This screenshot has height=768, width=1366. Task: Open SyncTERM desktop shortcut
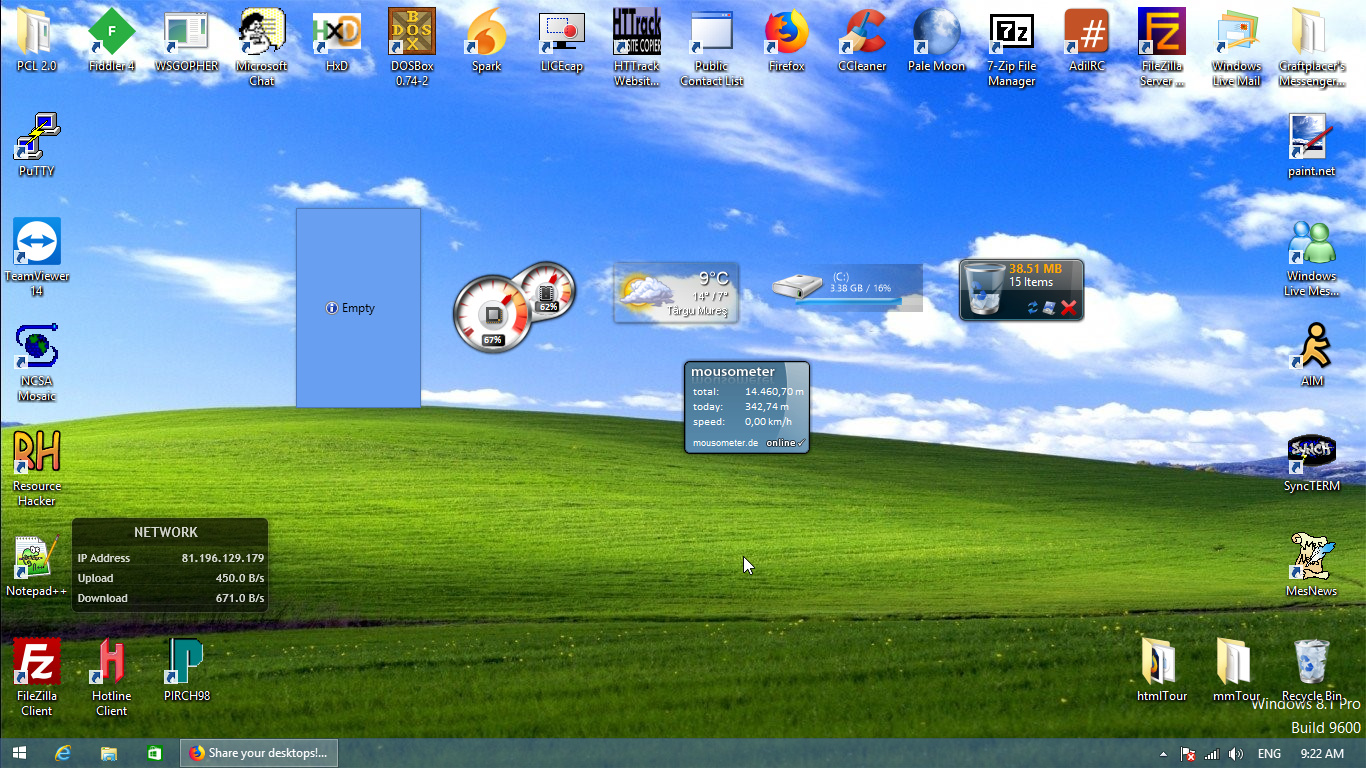(x=1311, y=461)
